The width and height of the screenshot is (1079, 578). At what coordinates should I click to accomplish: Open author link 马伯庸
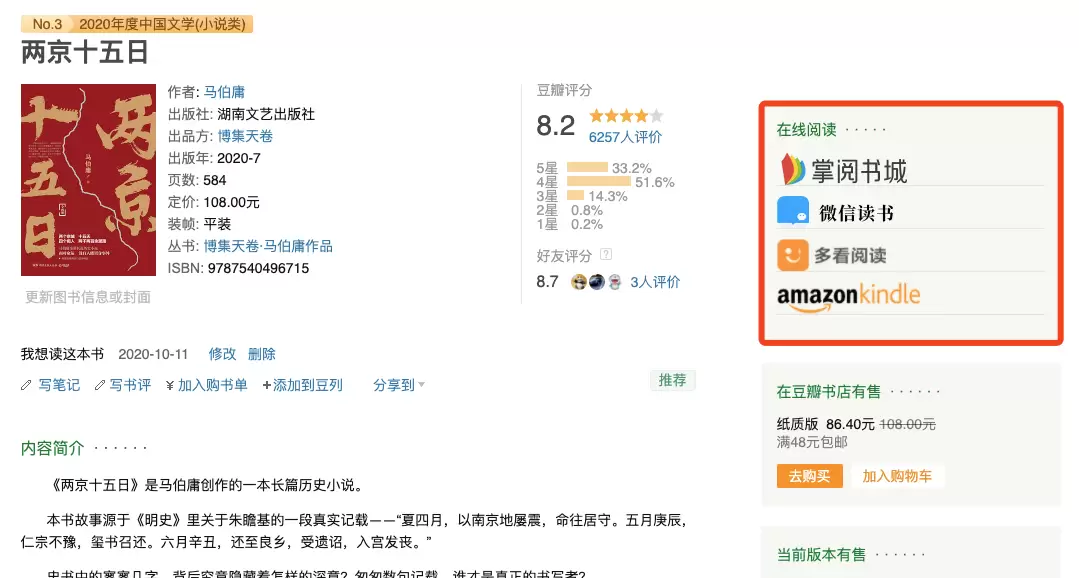click(224, 92)
